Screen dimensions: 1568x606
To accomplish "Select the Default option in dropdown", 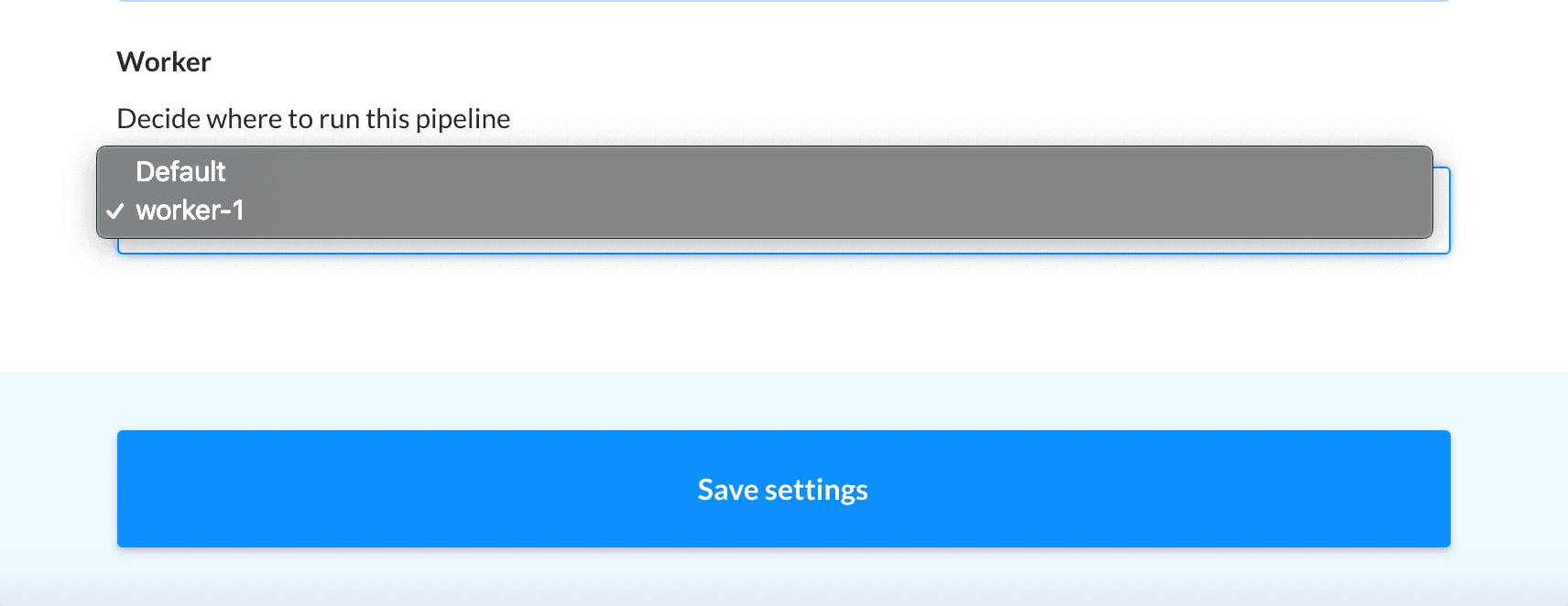I will pyautogui.click(x=180, y=172).
